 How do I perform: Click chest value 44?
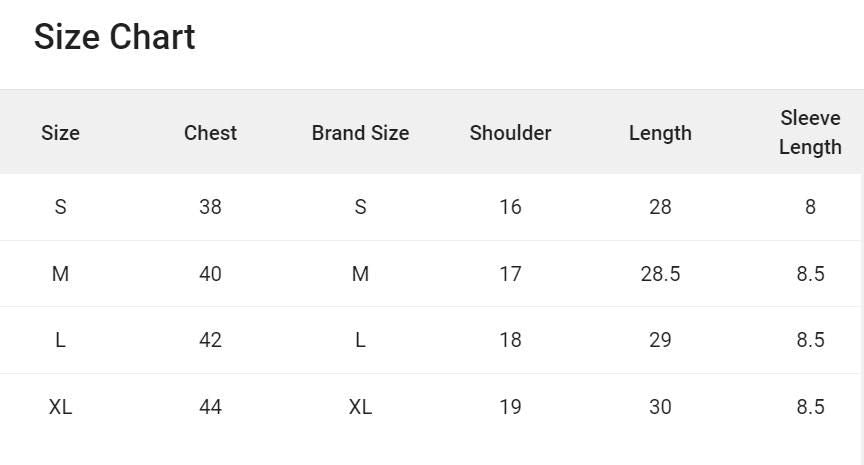[x=210, y=407]
